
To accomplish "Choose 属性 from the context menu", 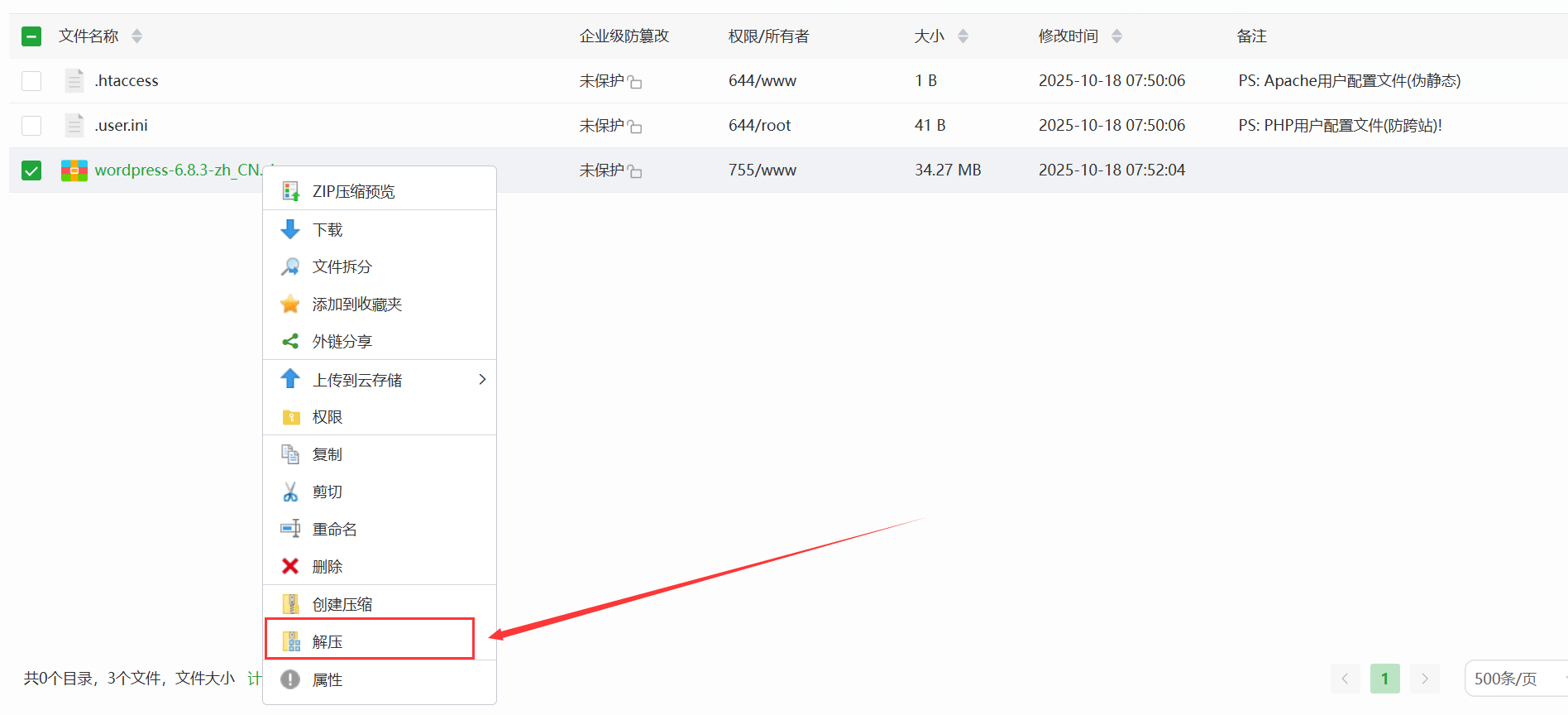I will [x=380, y=679].
